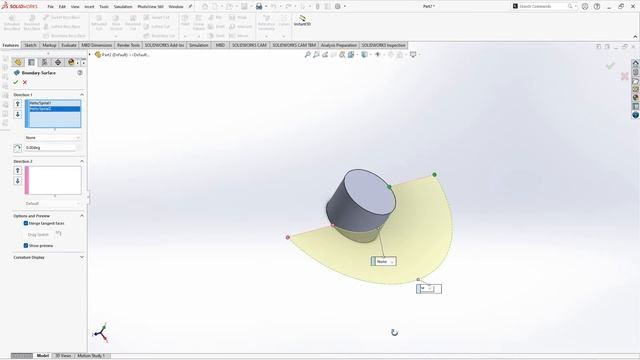Click the Print icon in title bar
Screen dimensions: 640x360
click(259, 7)
